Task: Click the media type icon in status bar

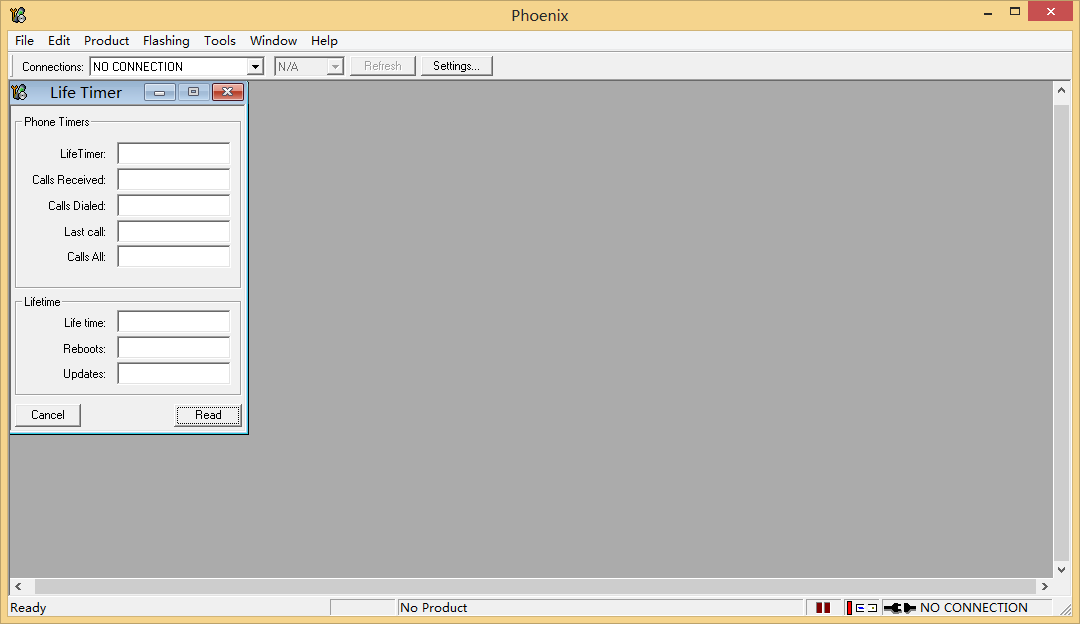Action: coord(862,607)
